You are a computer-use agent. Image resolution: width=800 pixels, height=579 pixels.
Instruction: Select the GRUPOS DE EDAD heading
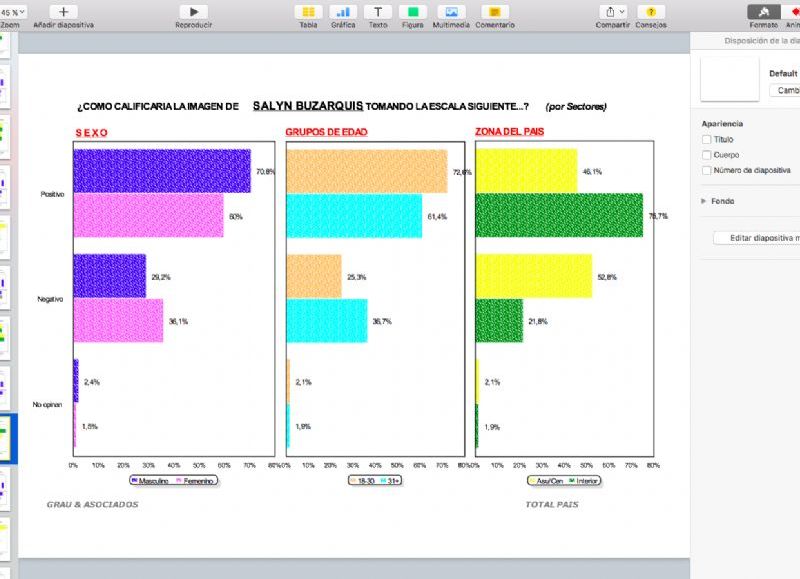click(327, 132)
